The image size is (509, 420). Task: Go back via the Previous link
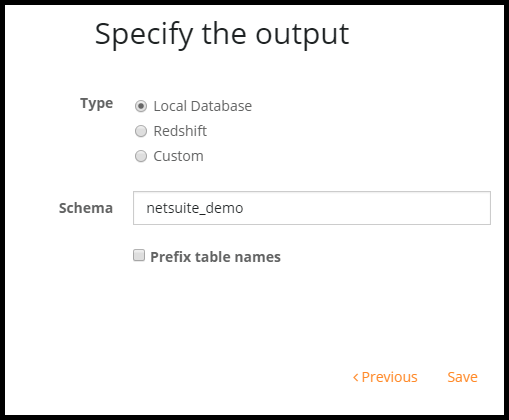(385, 377)
